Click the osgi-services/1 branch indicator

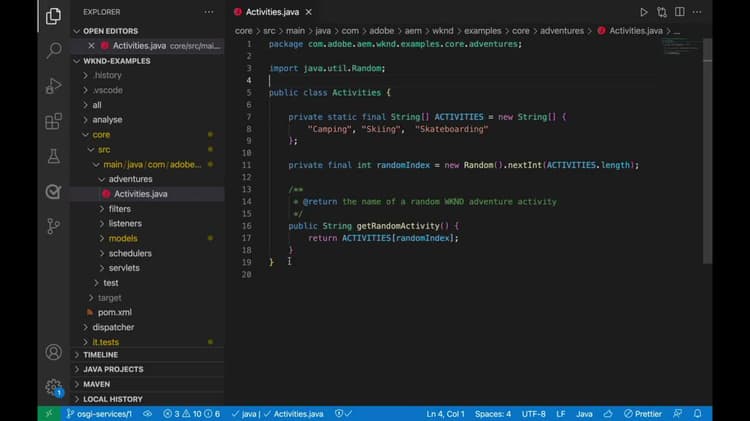click(x=98, y=413)
